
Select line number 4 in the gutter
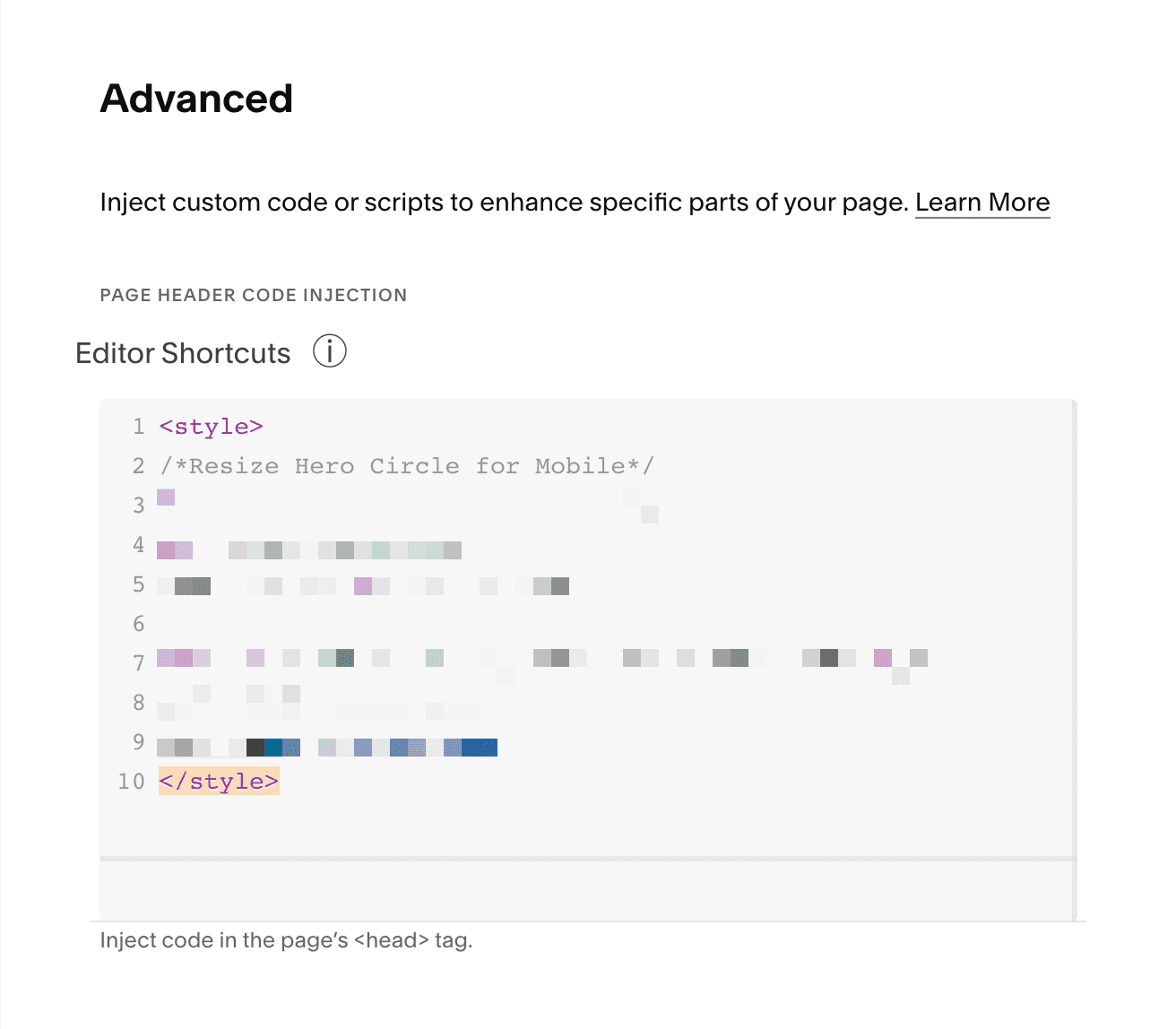point(138,545)
